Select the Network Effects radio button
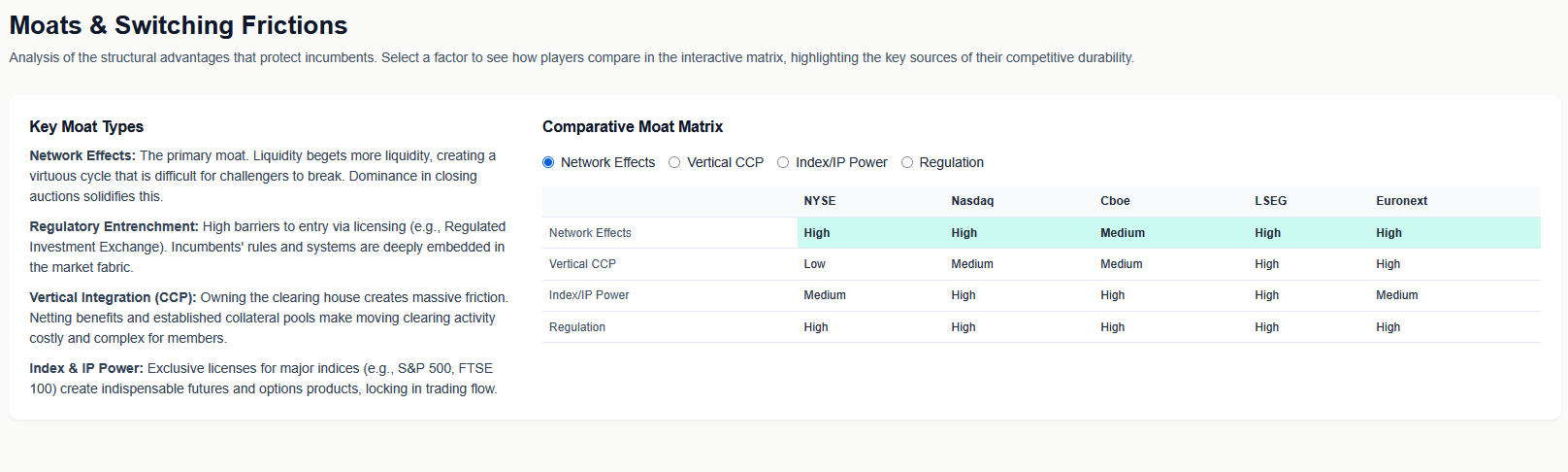Screen dimensions: 1568x472 click(x=548, y=162)
